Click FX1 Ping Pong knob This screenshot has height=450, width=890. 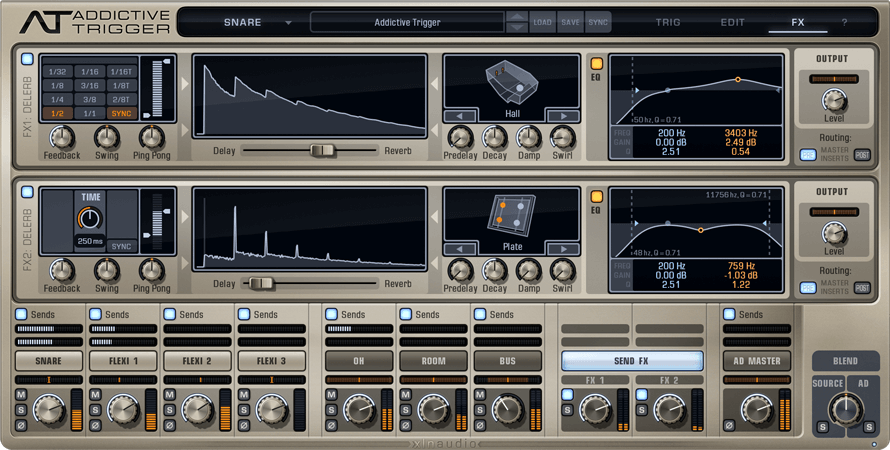[151, 138]
